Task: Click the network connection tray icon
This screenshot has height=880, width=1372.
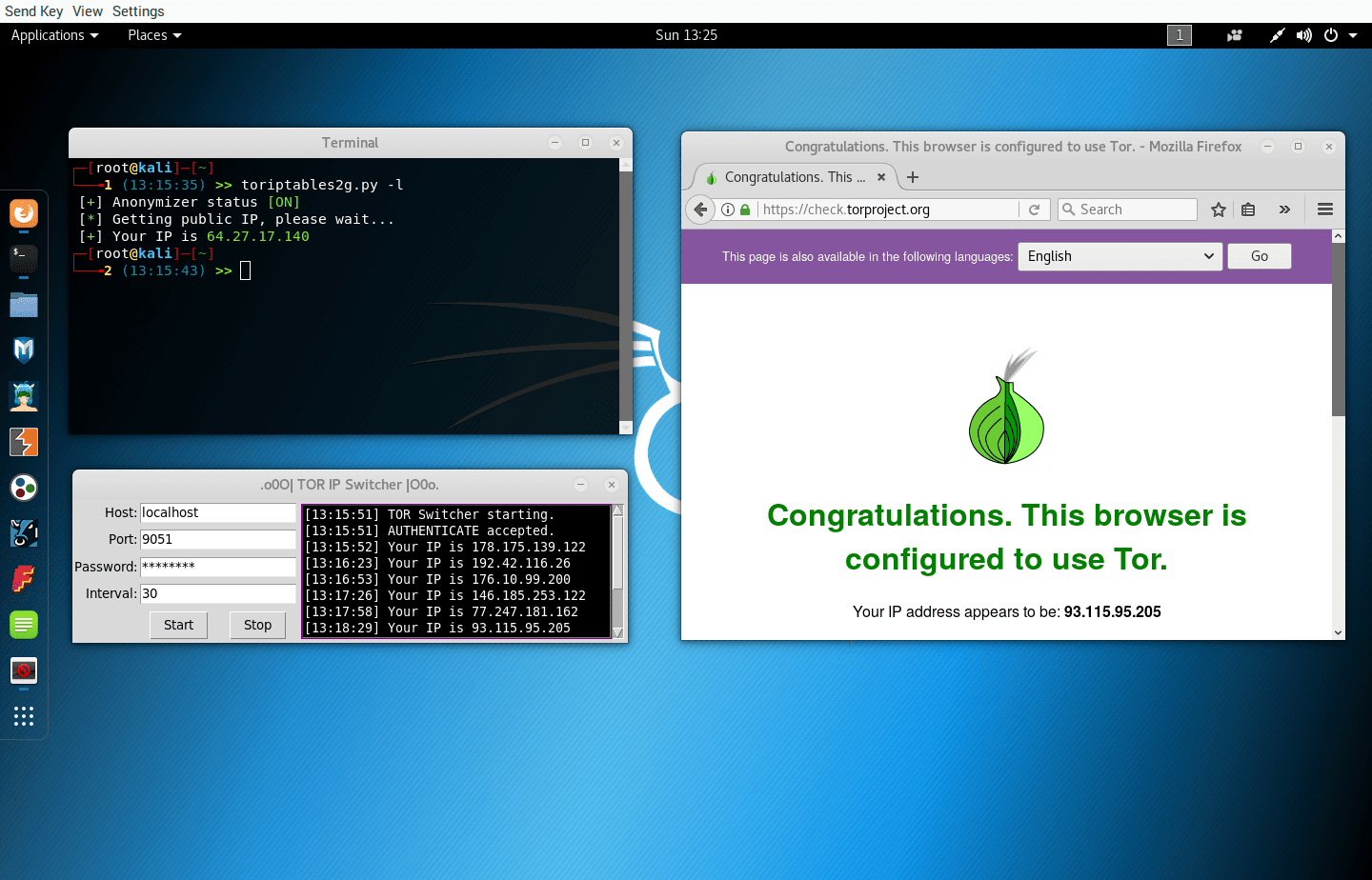Action: [x=1278, y=35]
